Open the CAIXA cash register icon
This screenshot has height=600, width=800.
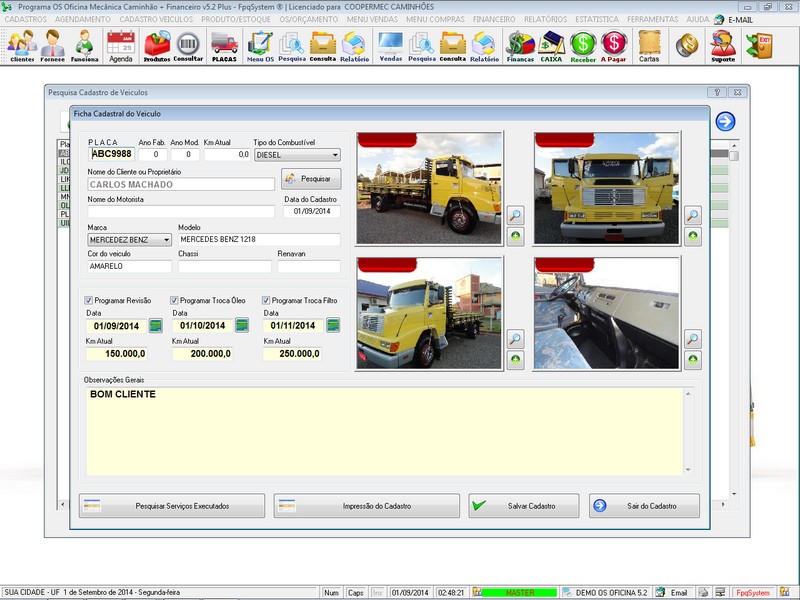tap(551, 45)
